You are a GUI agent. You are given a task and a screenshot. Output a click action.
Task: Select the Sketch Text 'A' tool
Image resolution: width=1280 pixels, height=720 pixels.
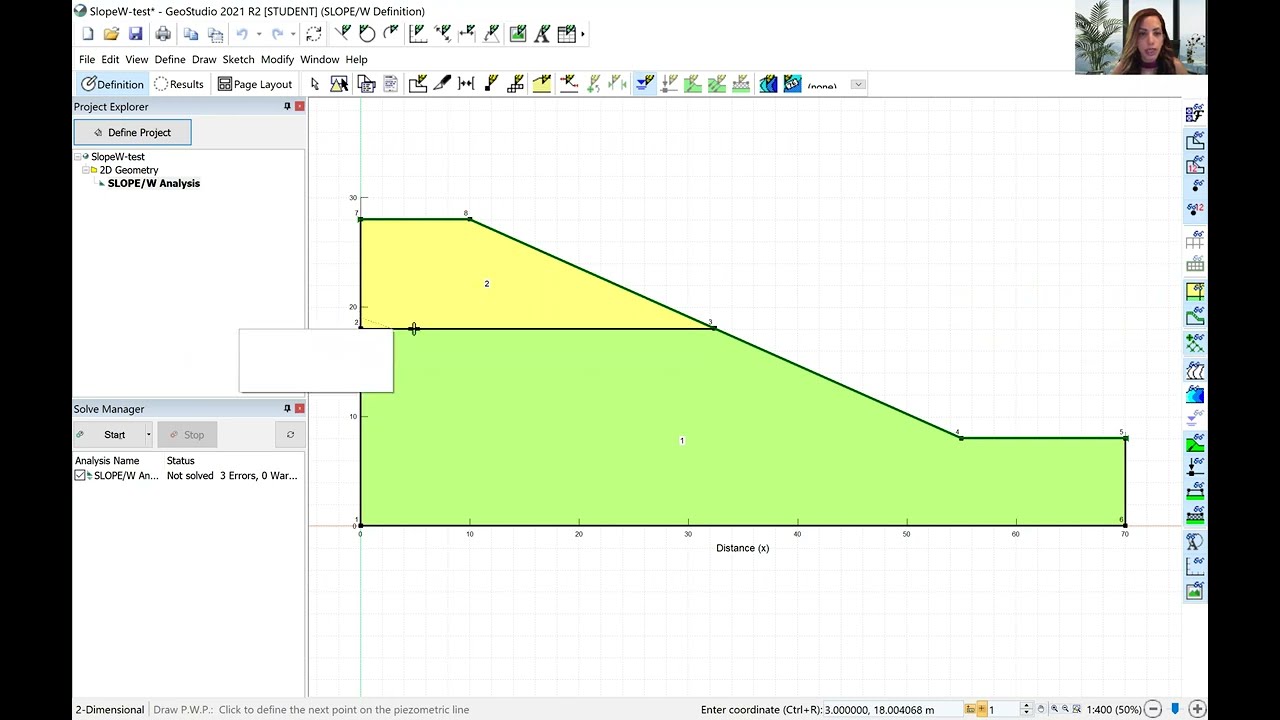(x=542, y=34)
